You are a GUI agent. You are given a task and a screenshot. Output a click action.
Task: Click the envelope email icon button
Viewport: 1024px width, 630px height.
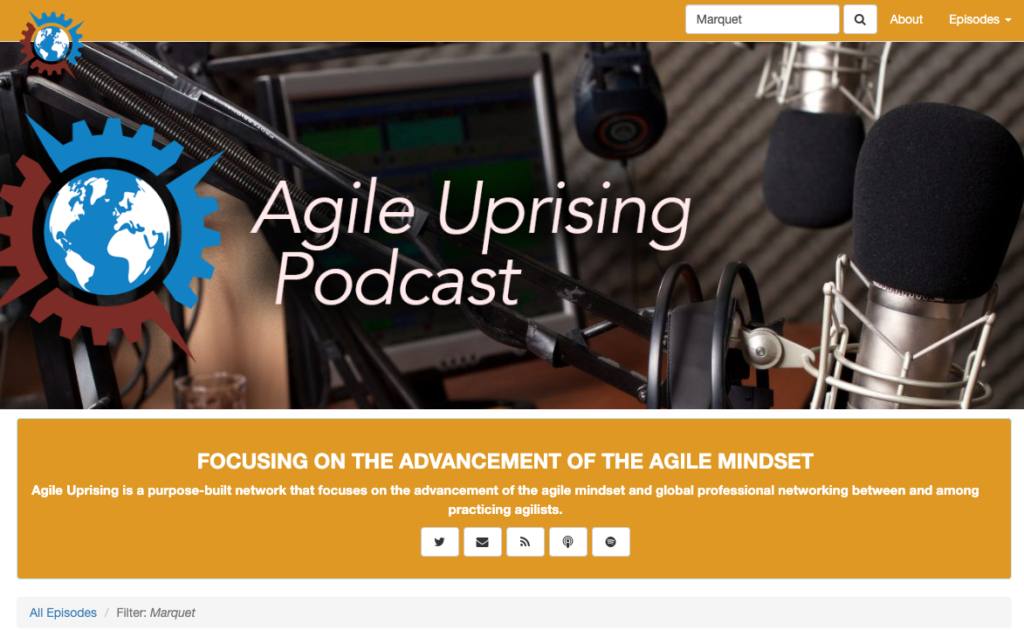(483, 542)
